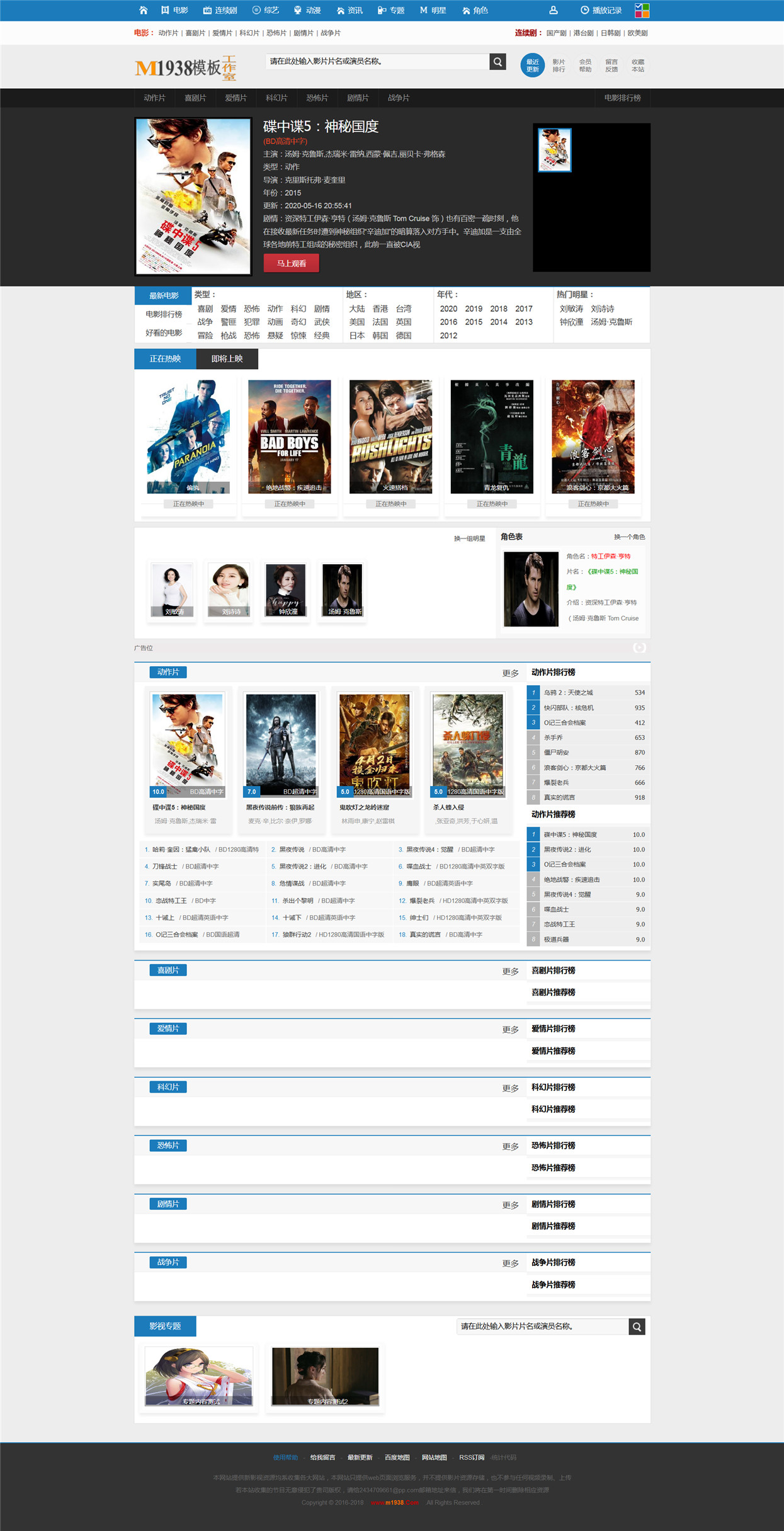Select 科幻片 in the dark nav bar

point(276,98)
